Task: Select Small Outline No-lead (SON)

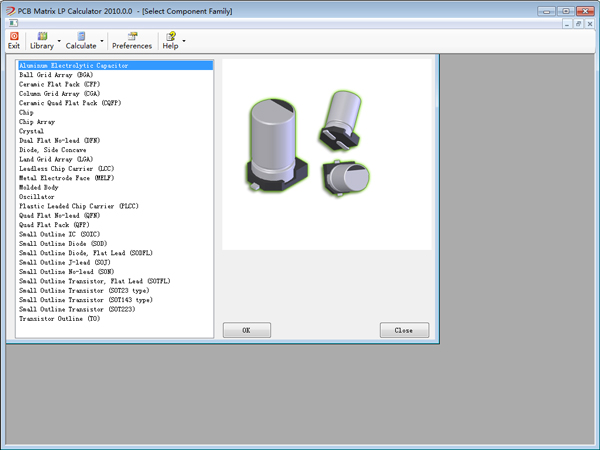Action: (115, 272)
